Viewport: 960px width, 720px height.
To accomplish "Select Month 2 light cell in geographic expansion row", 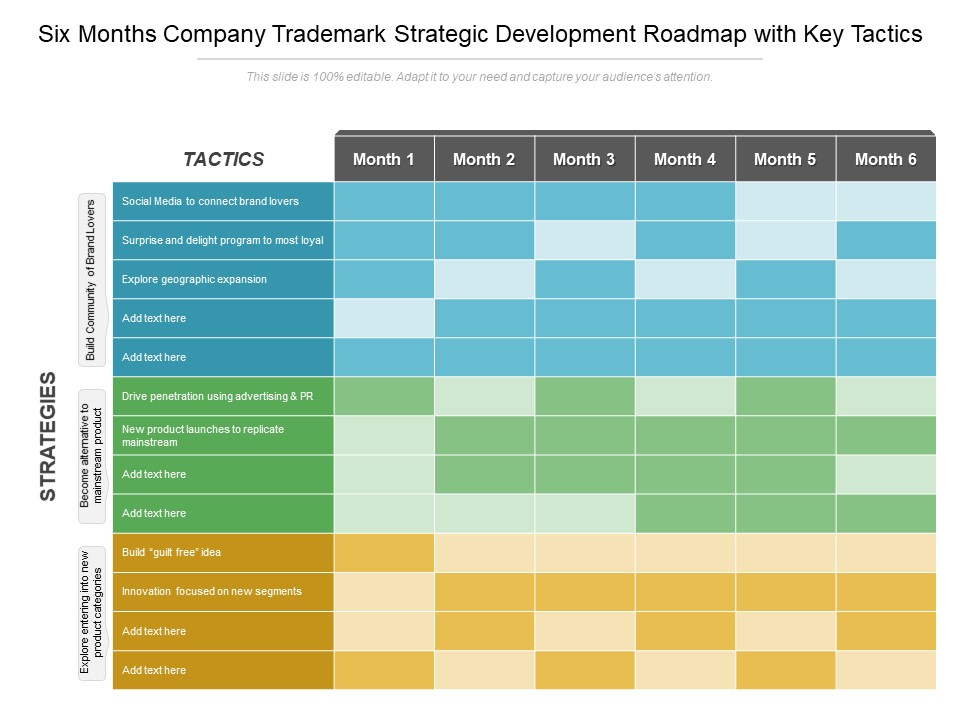I will coord(484,279).
